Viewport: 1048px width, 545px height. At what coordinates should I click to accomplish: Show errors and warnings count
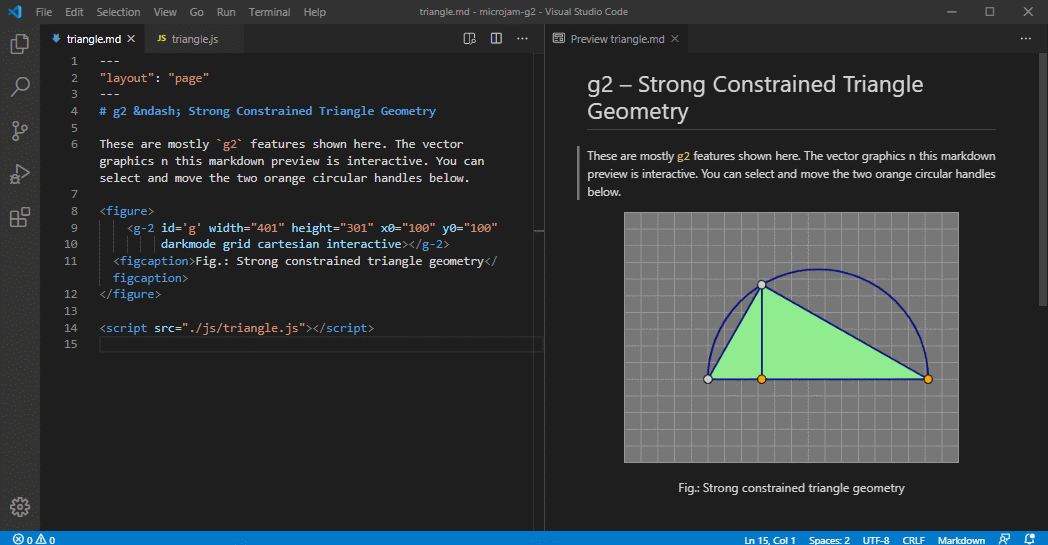tap(34, 540)
